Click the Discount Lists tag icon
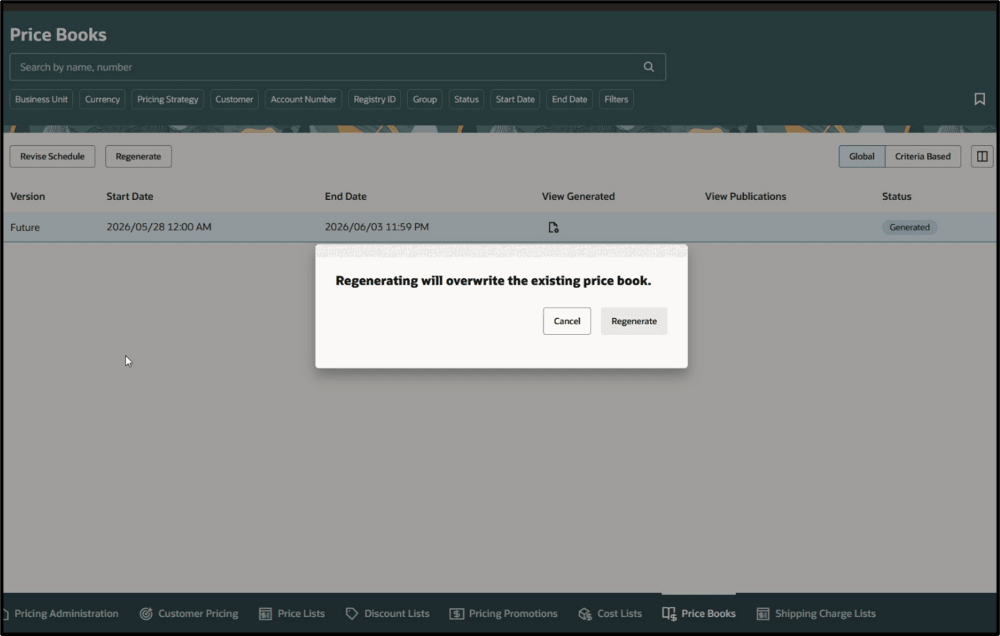The width and height of the screenshot is (1000, 636). [351, 614]
